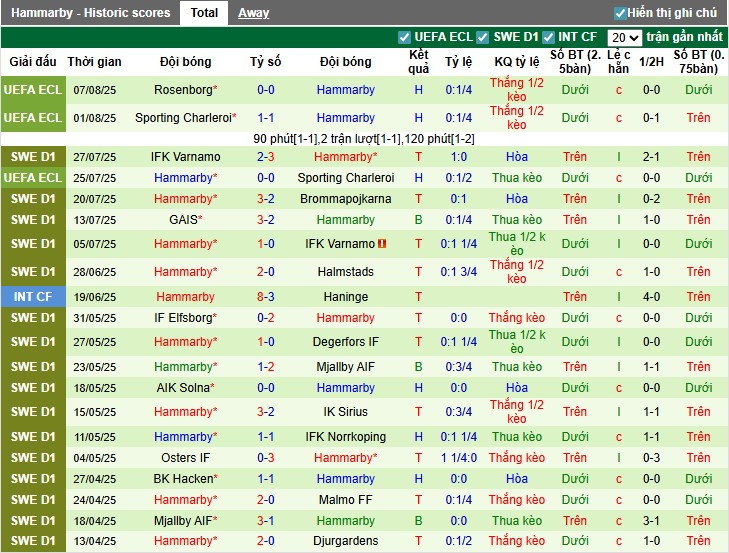Click the extra-time note under Sporting Charleroi
Viewport: 729px width, 553px height.
364,139
